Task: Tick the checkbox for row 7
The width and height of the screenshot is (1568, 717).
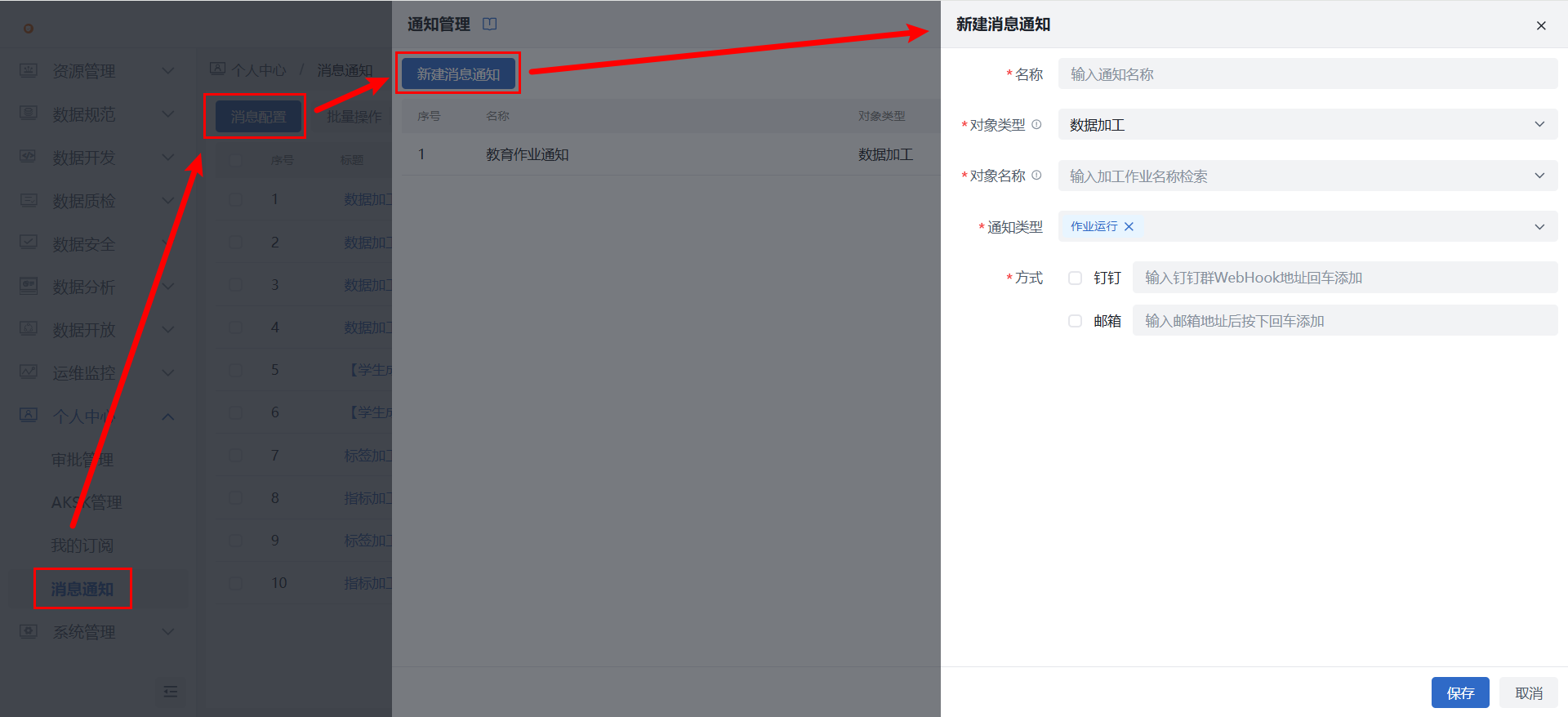Action: tap(235, 455)
